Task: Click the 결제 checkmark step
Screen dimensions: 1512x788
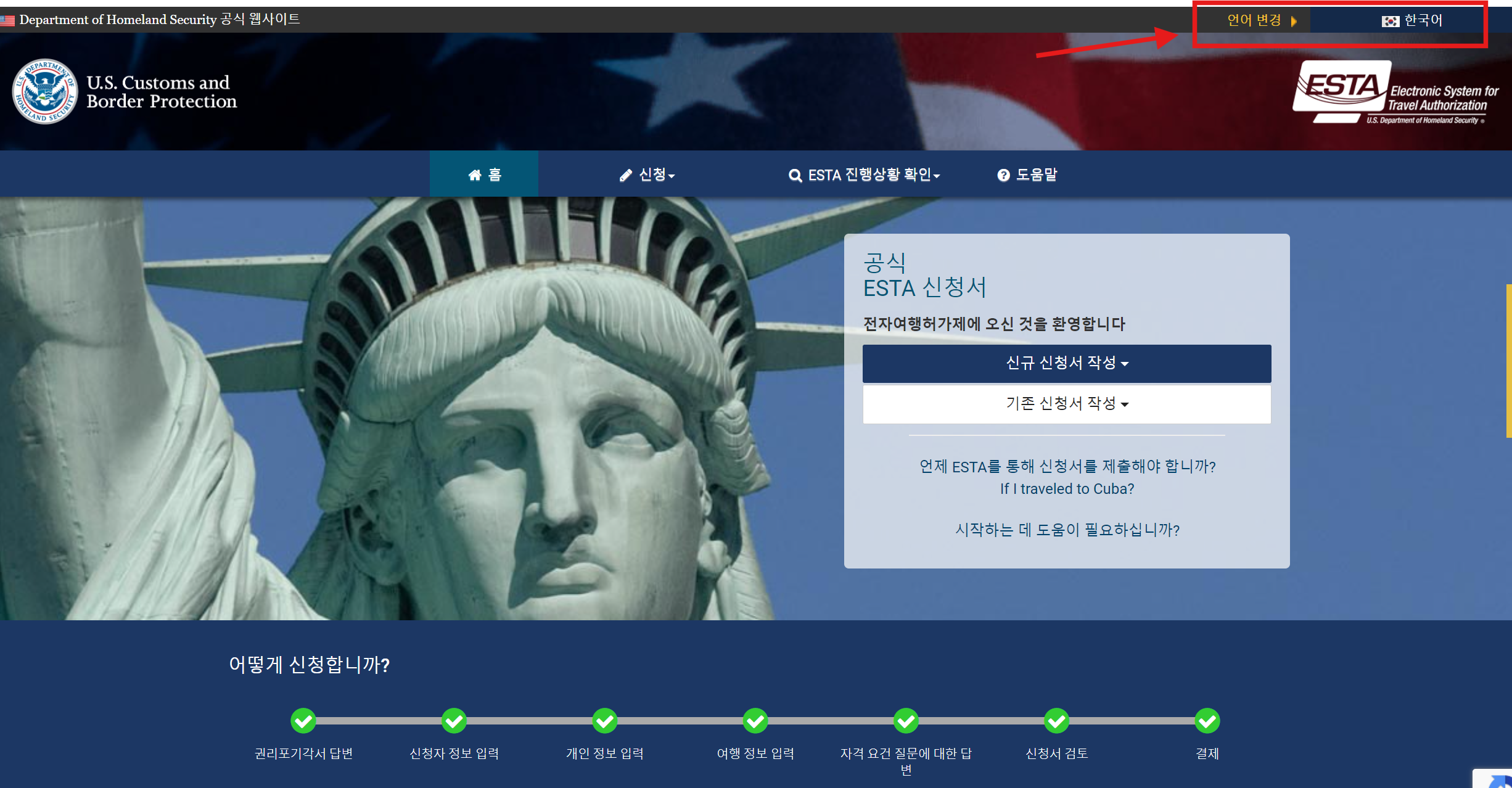Action: [x=1207, y=720]
